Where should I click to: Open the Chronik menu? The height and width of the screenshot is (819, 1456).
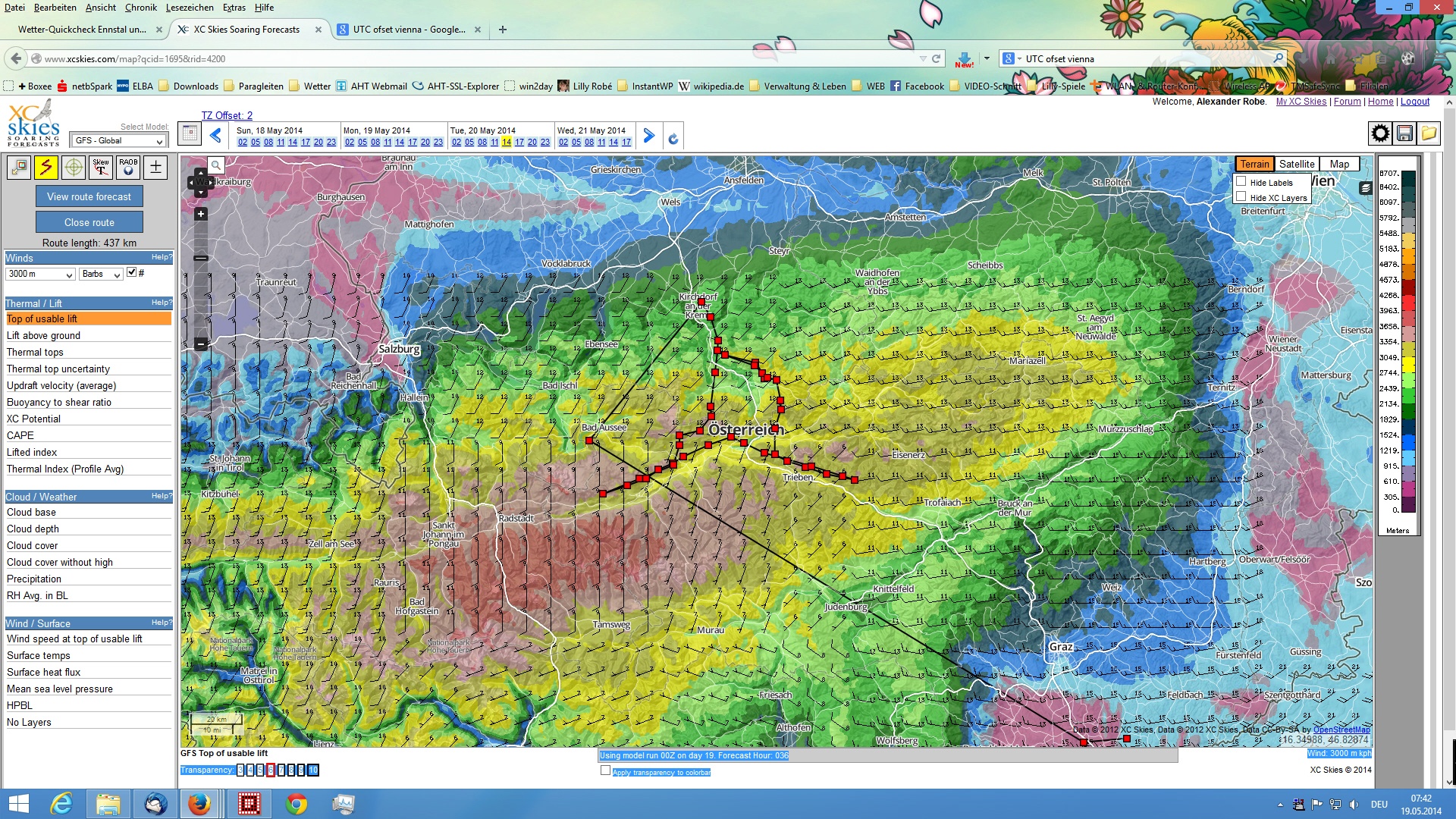tap(140, 8)
